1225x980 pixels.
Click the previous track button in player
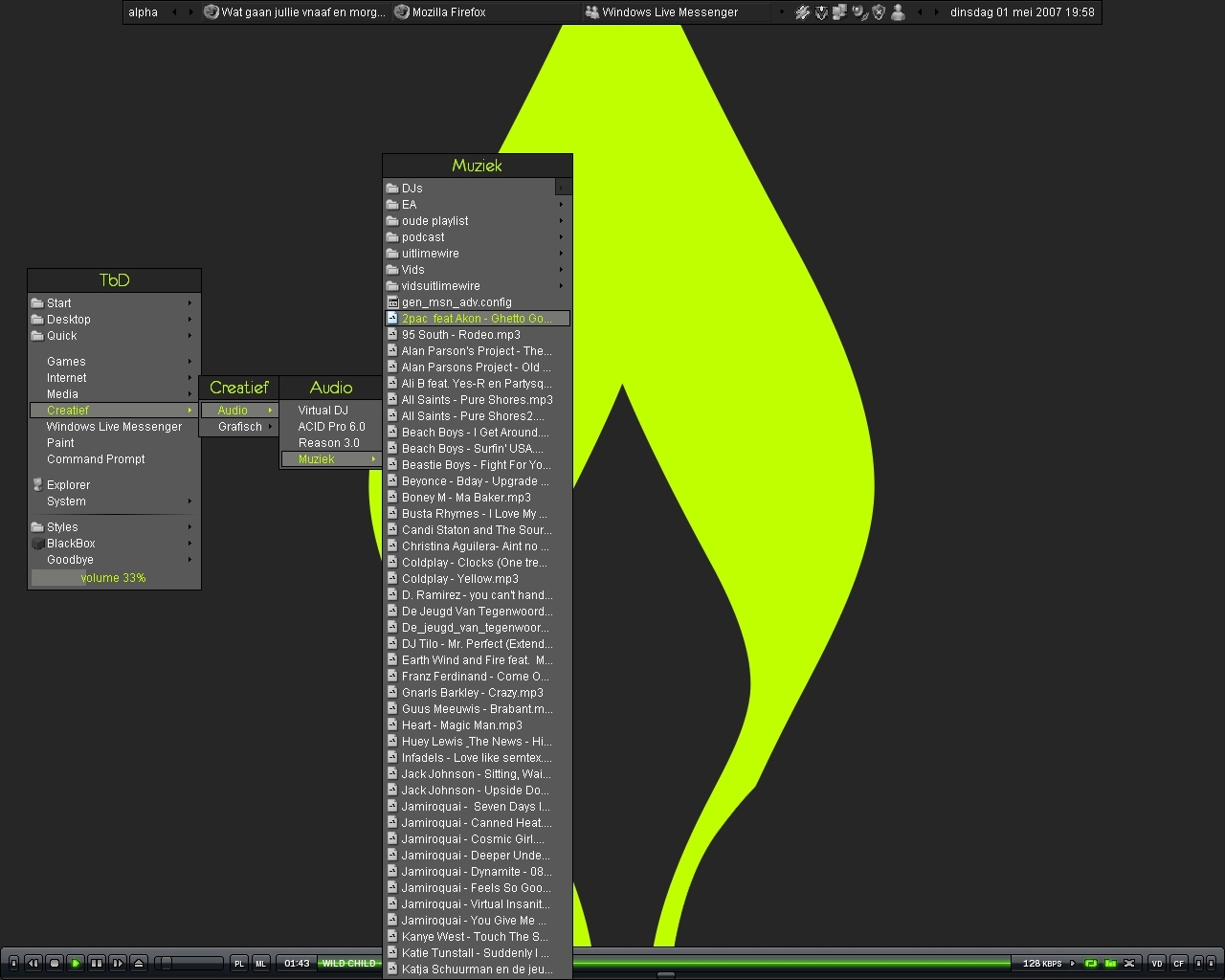coord(33,963)
